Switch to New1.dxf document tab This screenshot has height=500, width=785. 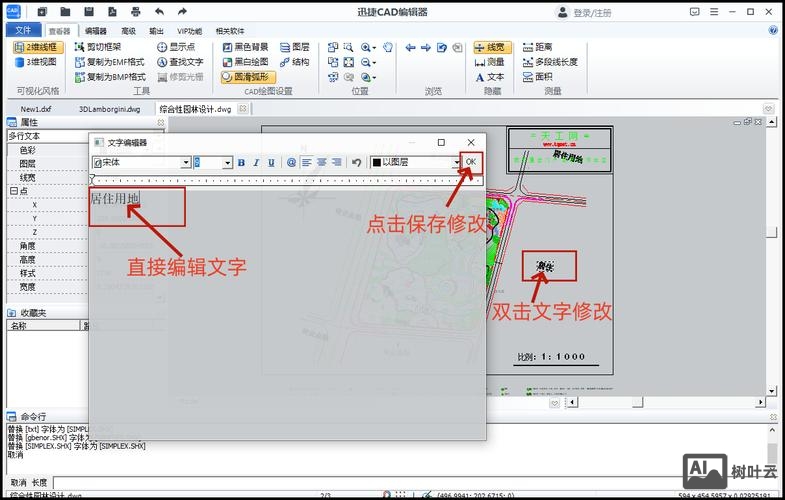point(36,109)
